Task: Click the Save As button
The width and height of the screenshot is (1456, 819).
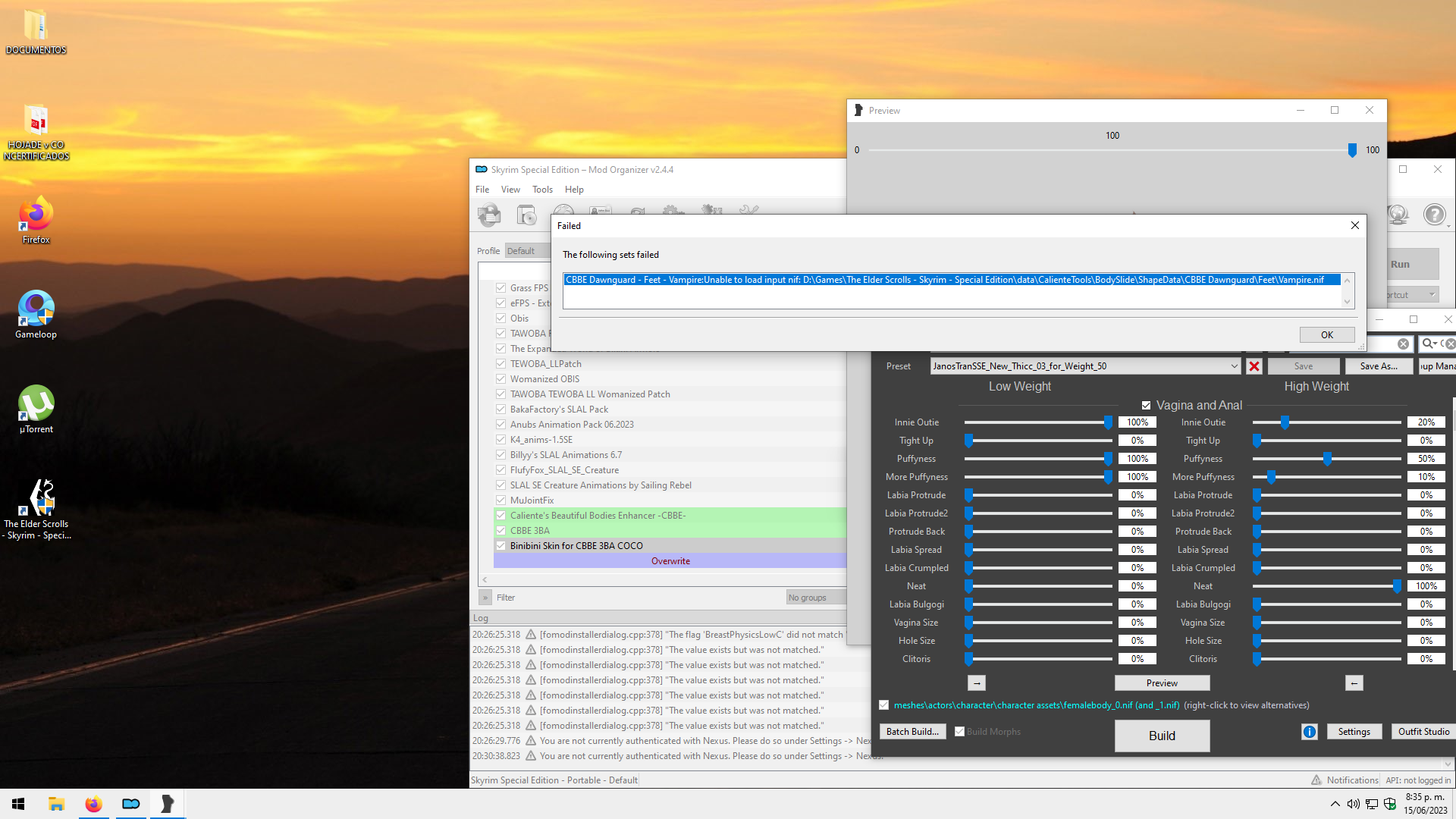Action: [x=1379, y=366]
